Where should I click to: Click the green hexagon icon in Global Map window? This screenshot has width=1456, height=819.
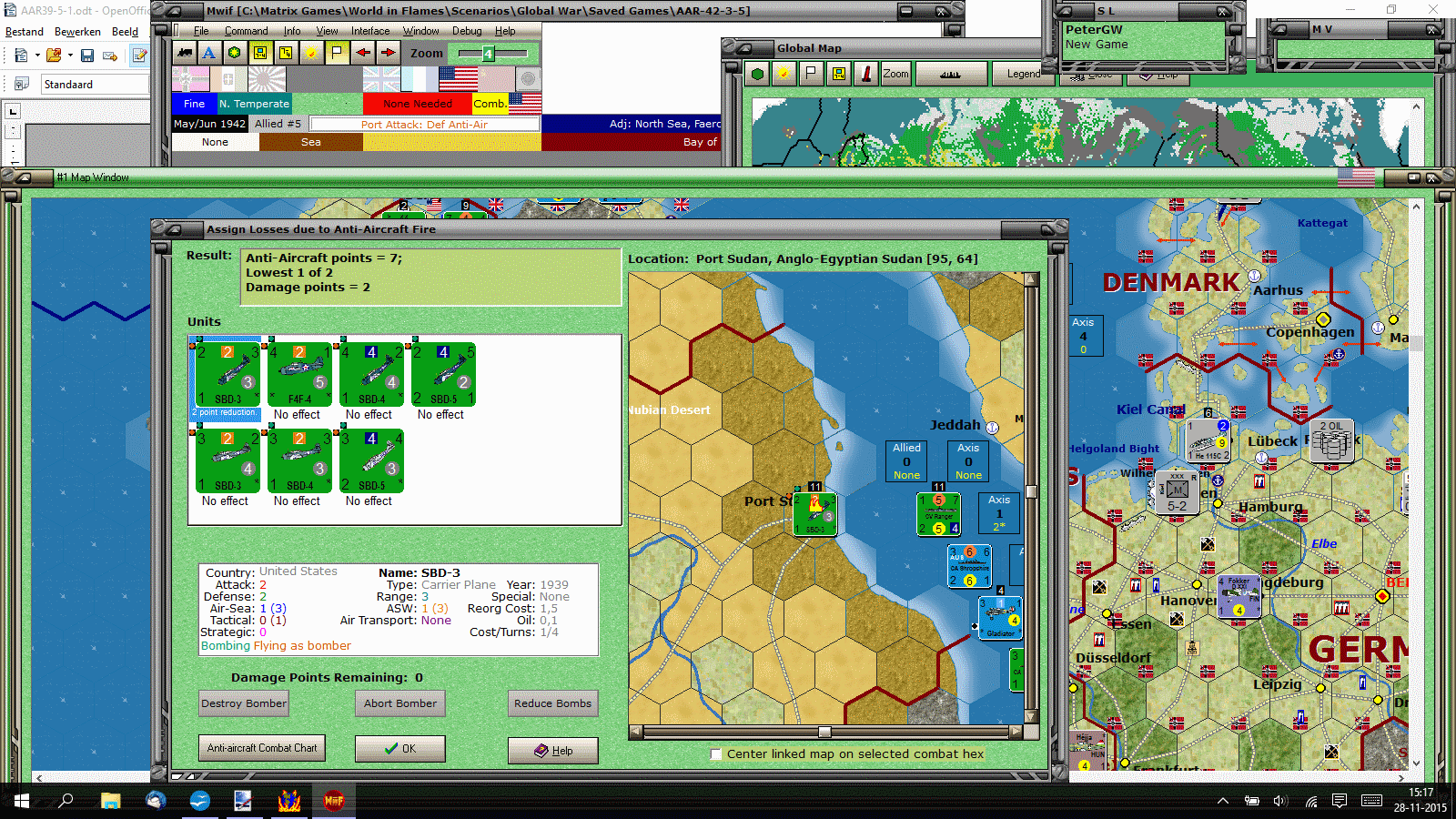[x=757, y=74]
